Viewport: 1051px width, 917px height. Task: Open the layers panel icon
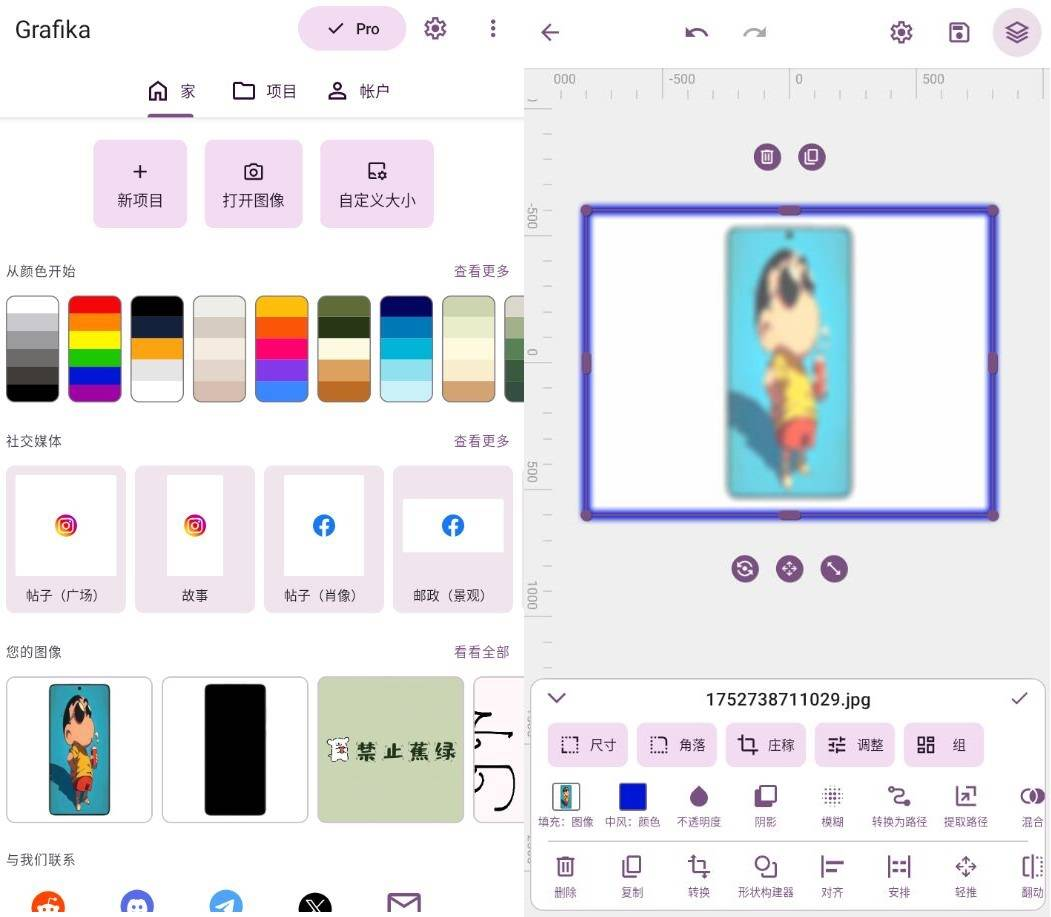point(1016,33)
